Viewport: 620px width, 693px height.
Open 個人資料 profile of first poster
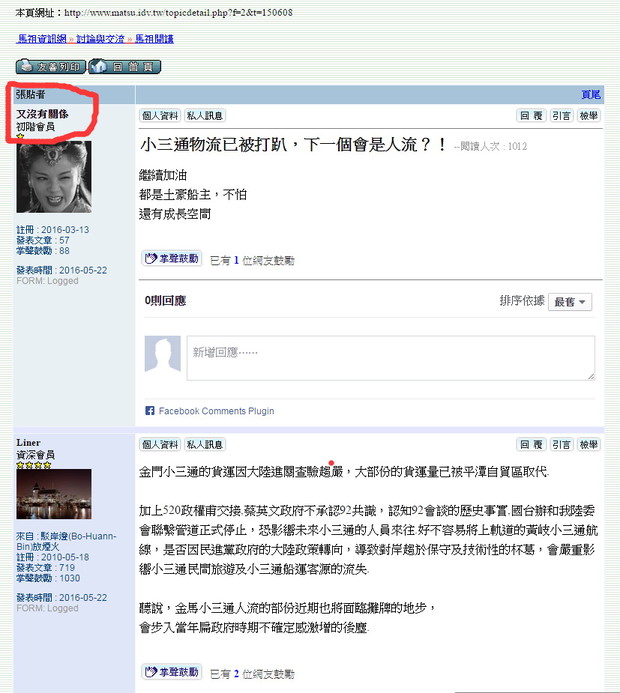click(160, 116)
